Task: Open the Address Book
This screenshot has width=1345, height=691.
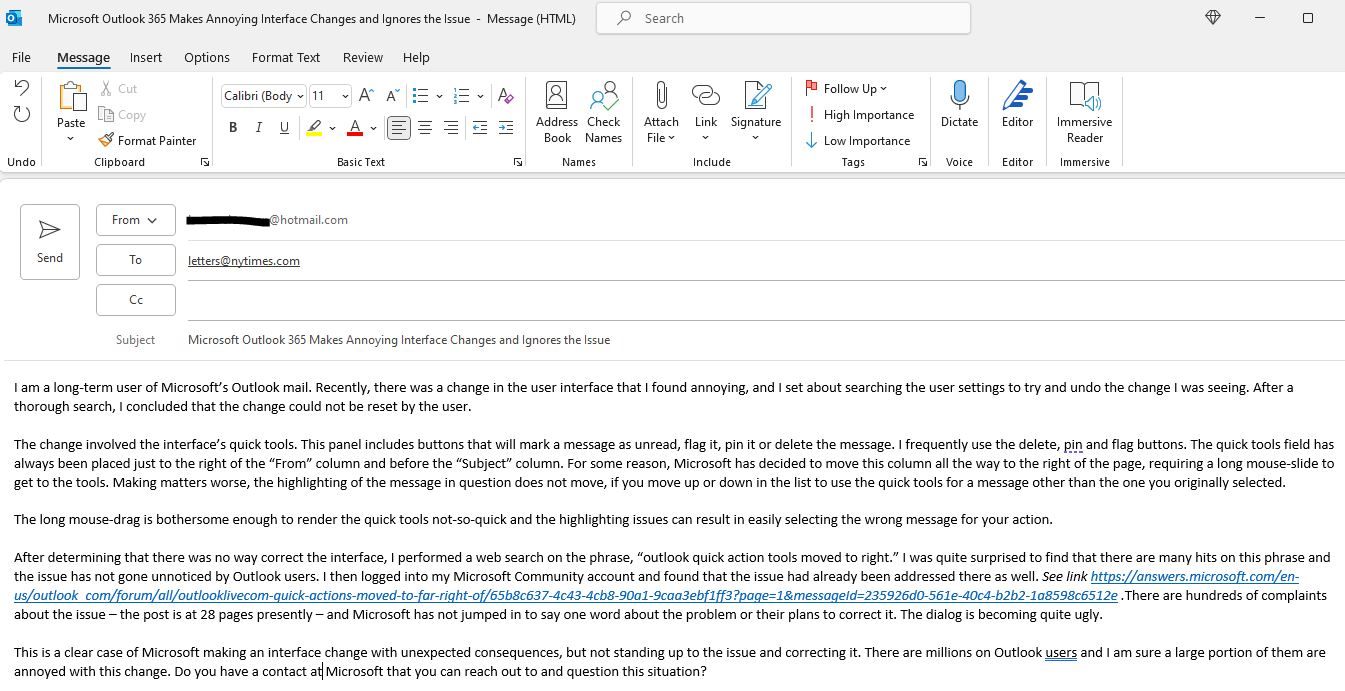Action: pyautogui.click(x=556, y=112)
